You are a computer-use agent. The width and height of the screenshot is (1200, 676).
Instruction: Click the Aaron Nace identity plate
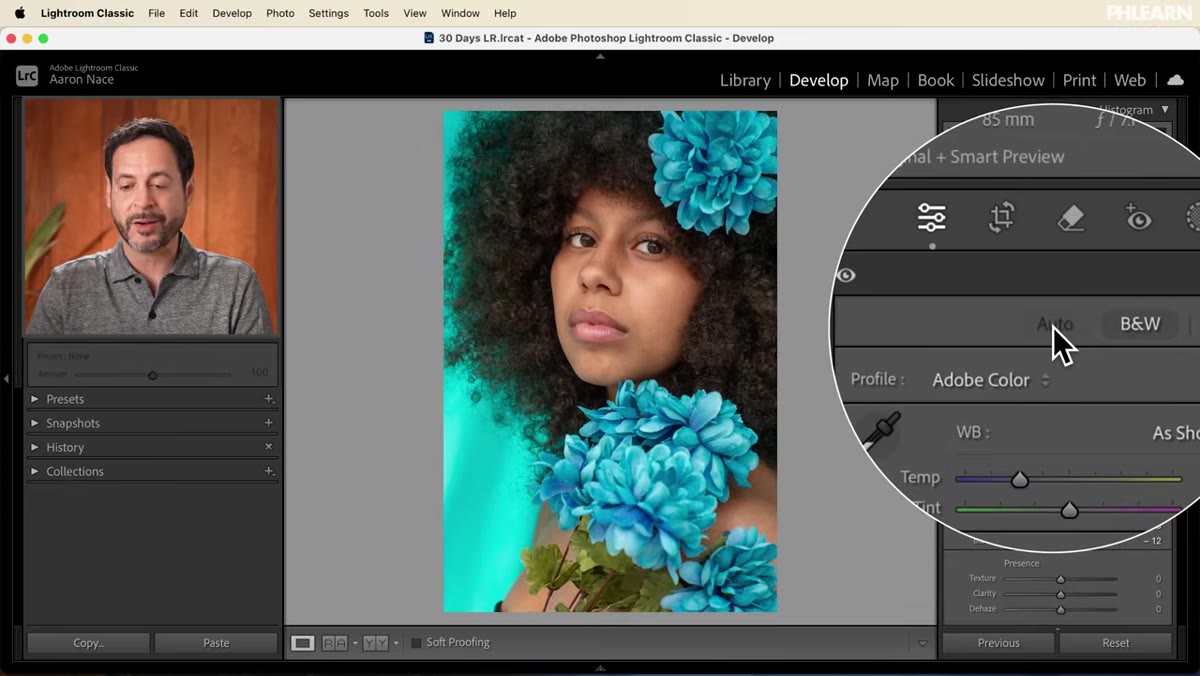82,80
